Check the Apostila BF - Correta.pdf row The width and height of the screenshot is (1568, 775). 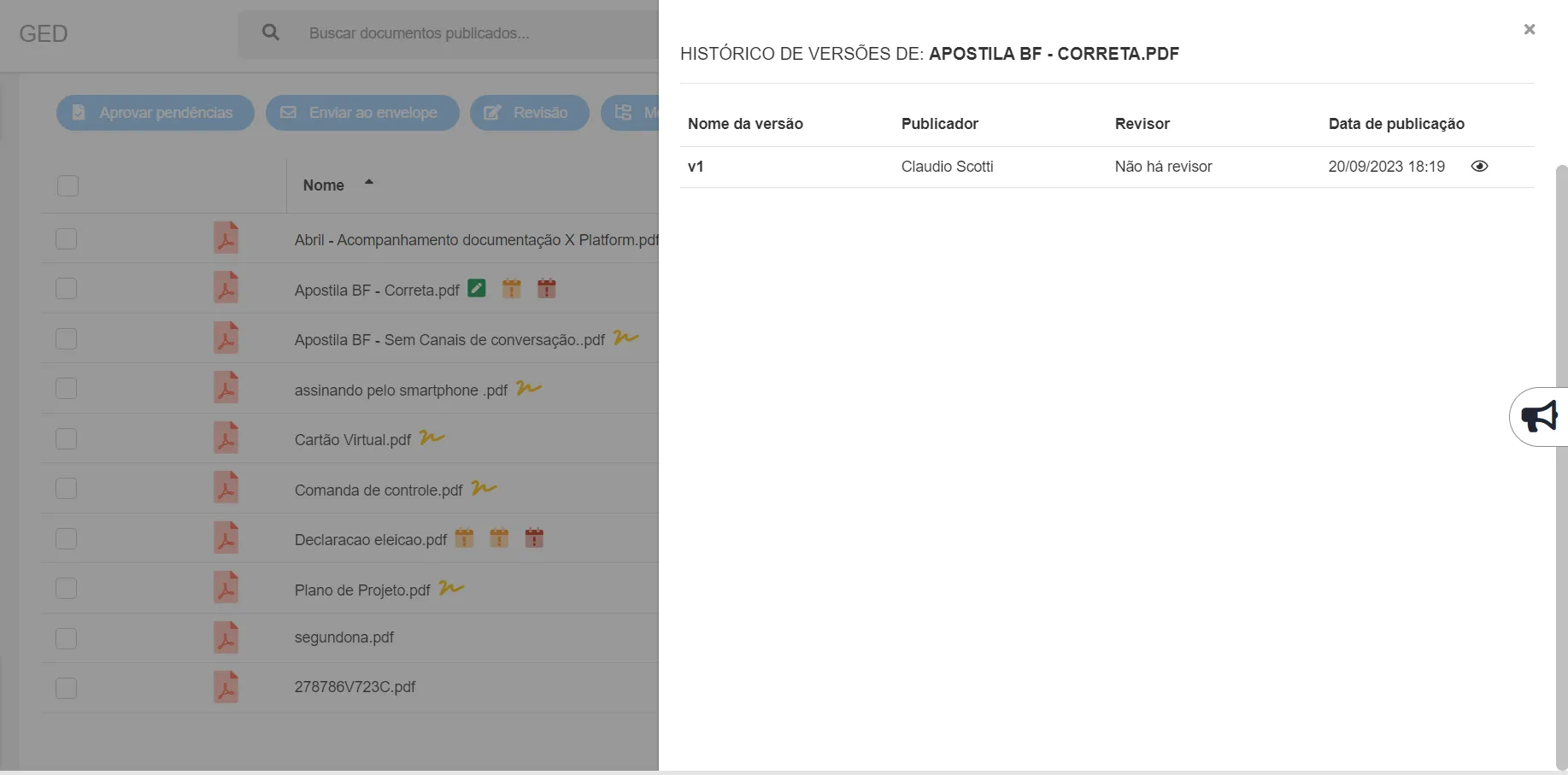coord(66,289)
